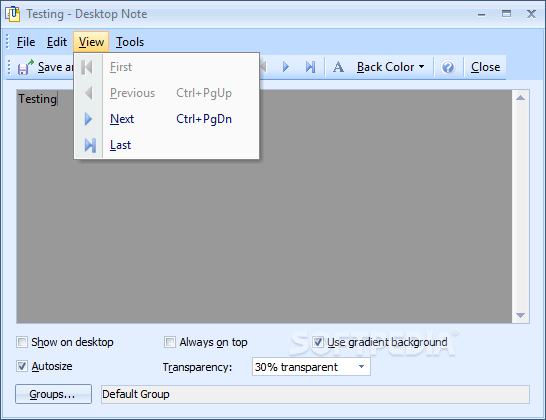Click the scrollbar down arrow
The height and width of the screenshot is (420, 546).
[521, 315]
